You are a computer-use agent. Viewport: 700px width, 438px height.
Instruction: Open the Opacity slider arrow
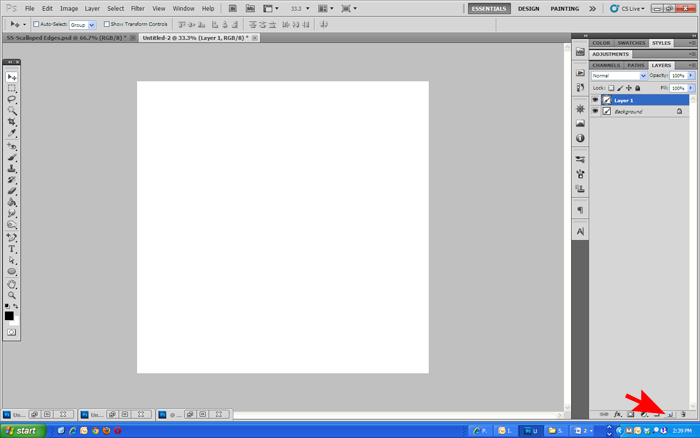(691, 76)
